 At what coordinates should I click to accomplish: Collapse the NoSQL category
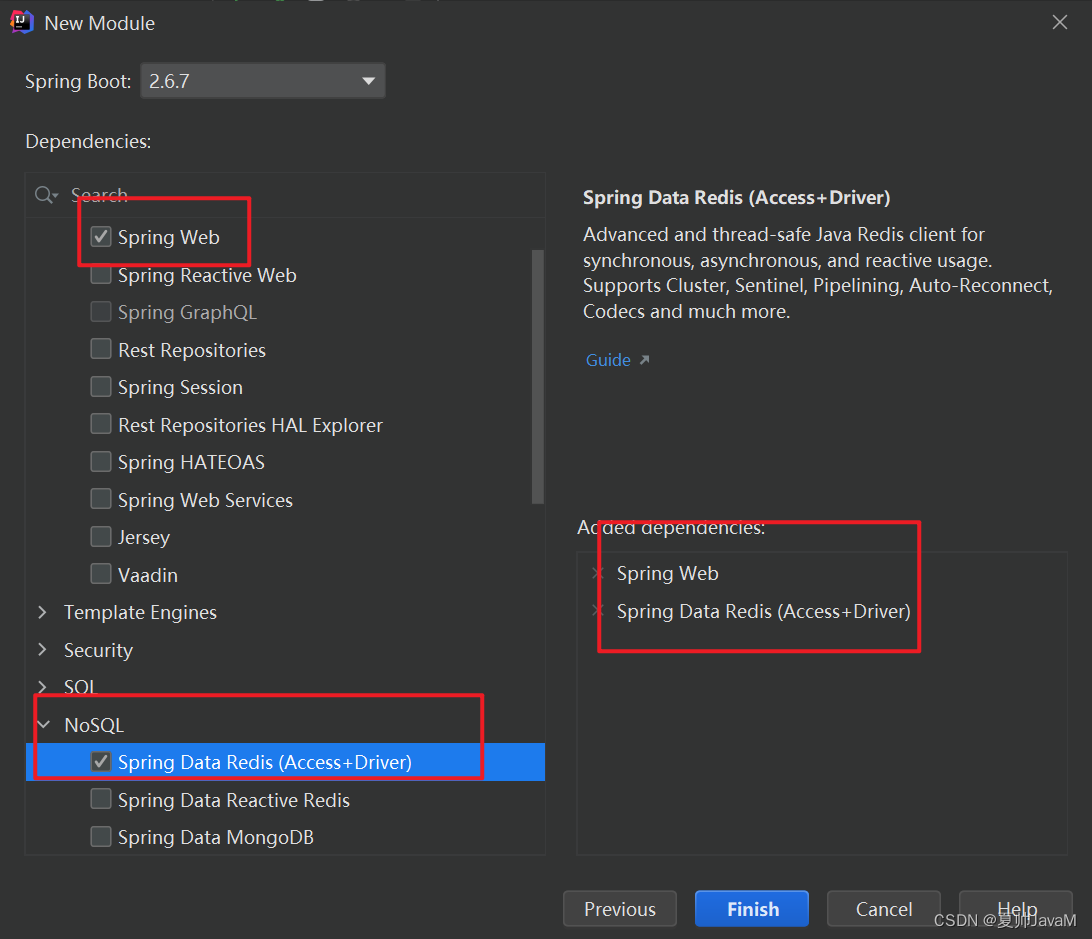(43, 725)
